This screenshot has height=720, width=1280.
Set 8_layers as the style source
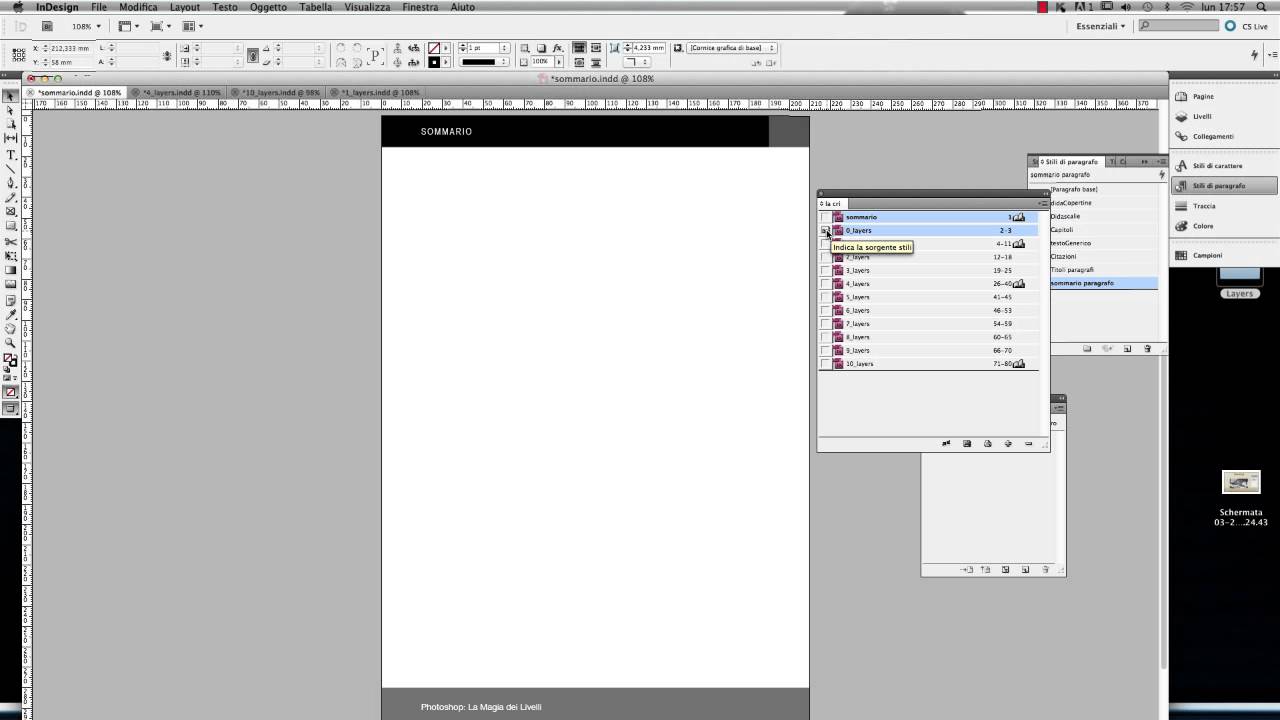click(825, 337)
